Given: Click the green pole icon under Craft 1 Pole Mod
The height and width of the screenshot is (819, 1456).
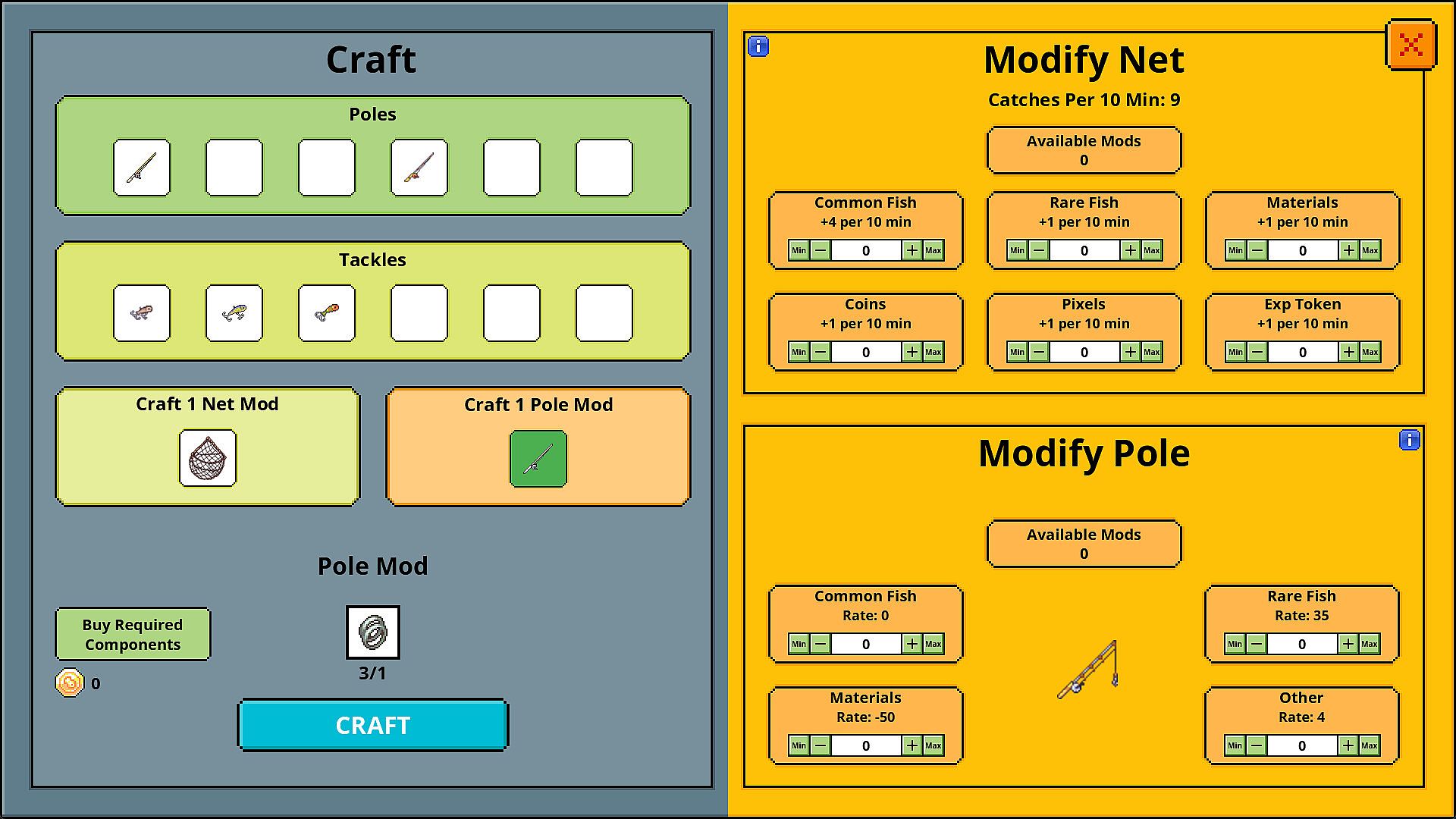Looking at the screenshot, I should pyautogui.click(x=538, y=459).
